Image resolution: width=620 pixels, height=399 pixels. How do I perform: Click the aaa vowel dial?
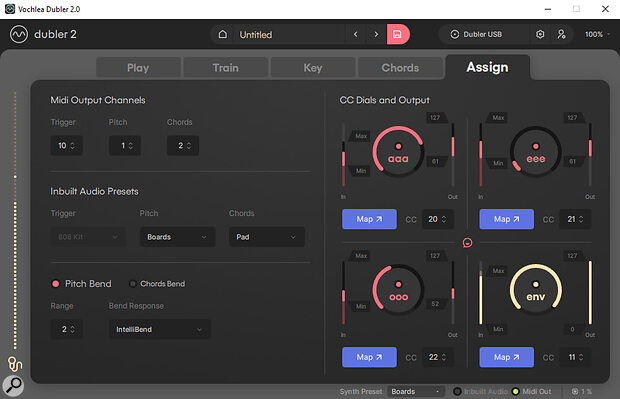(398, 152)
